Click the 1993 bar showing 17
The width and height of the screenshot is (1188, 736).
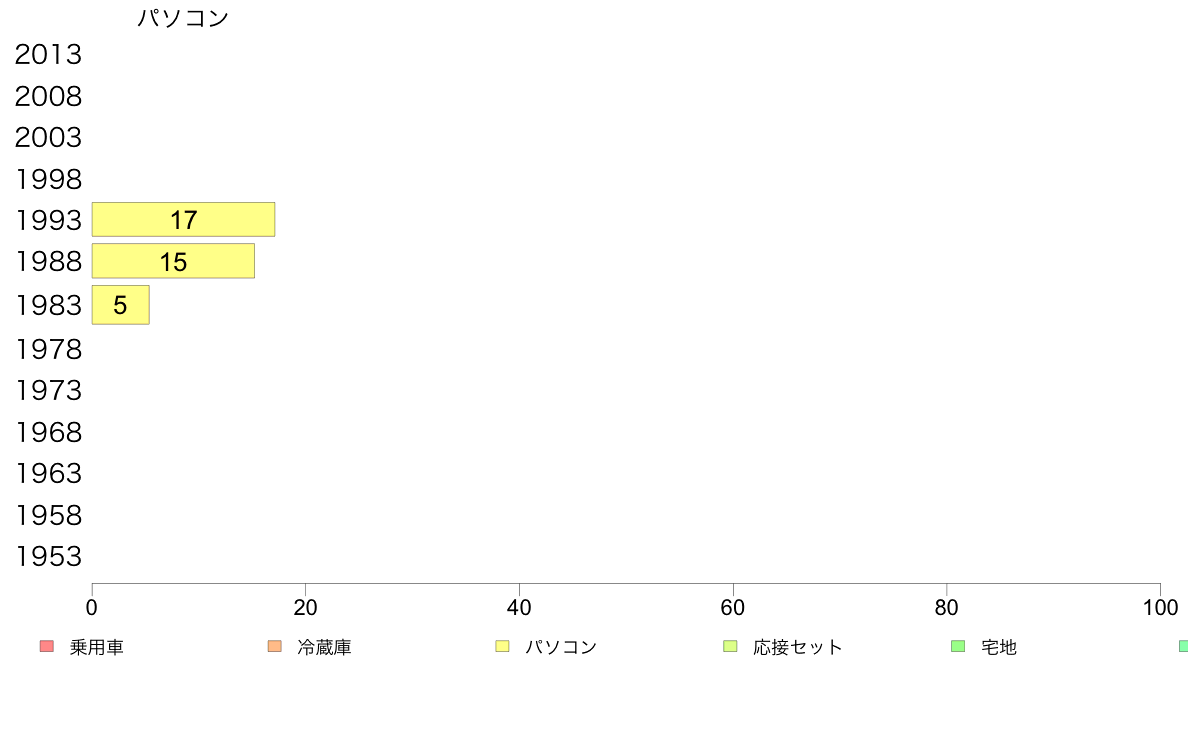point(183,220)
